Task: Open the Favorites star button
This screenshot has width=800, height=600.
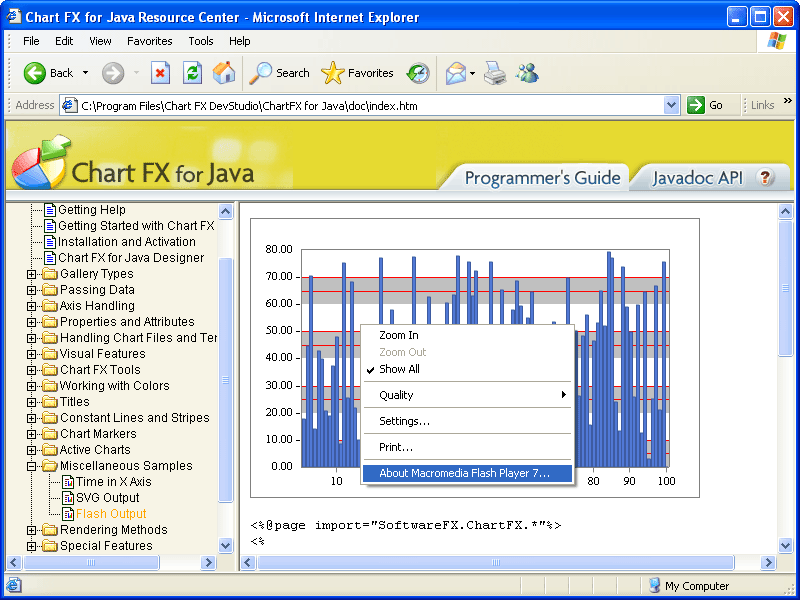Action: pos(357,73)
